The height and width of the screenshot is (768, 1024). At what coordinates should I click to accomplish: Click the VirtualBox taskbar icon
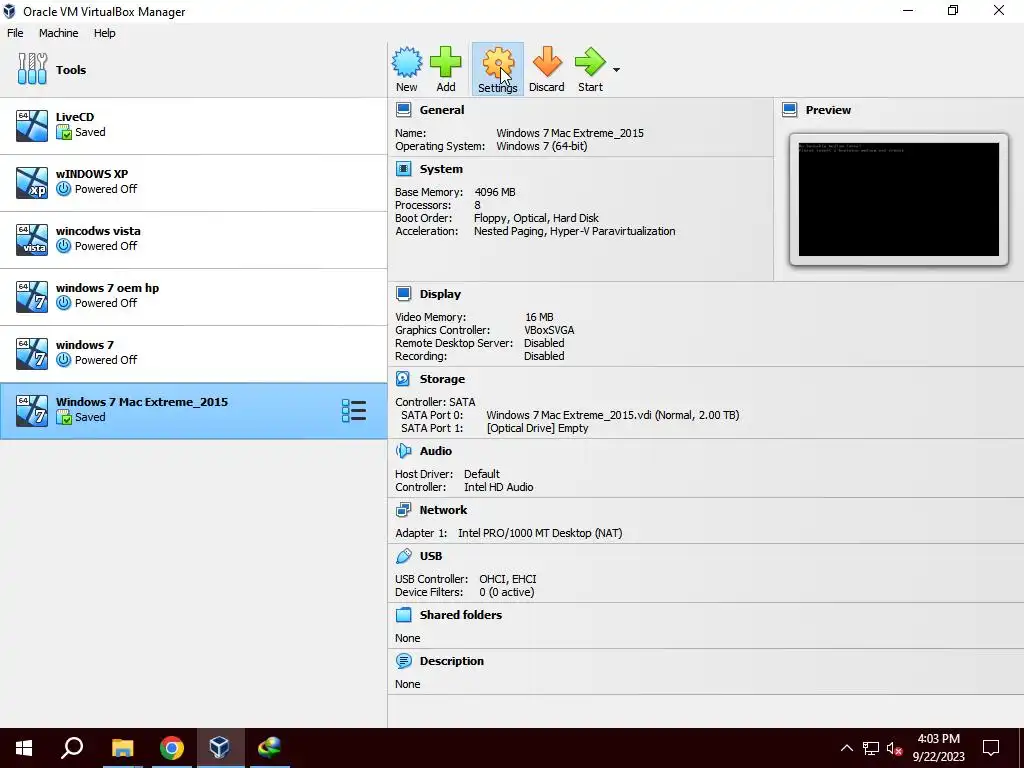click(219, 748)
